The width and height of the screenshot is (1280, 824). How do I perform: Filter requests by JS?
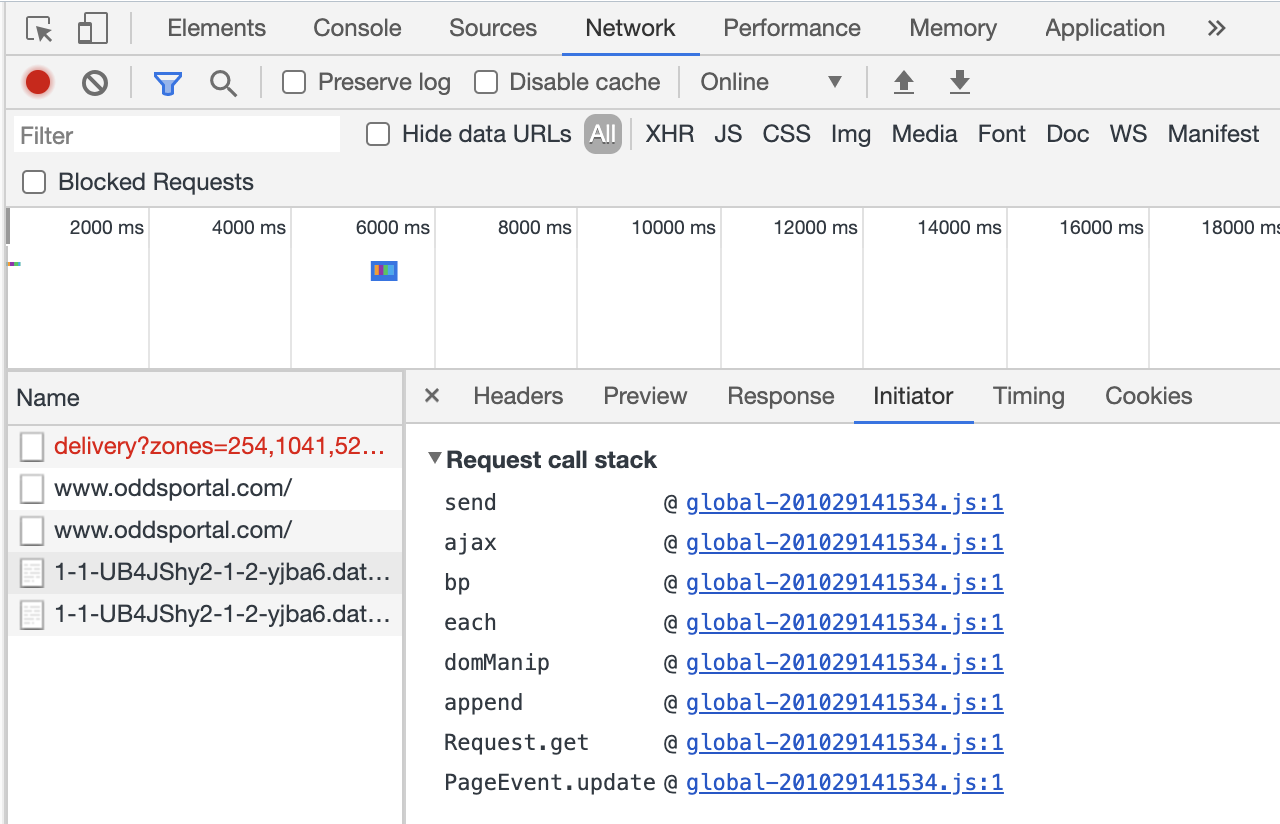click(728, 134)
